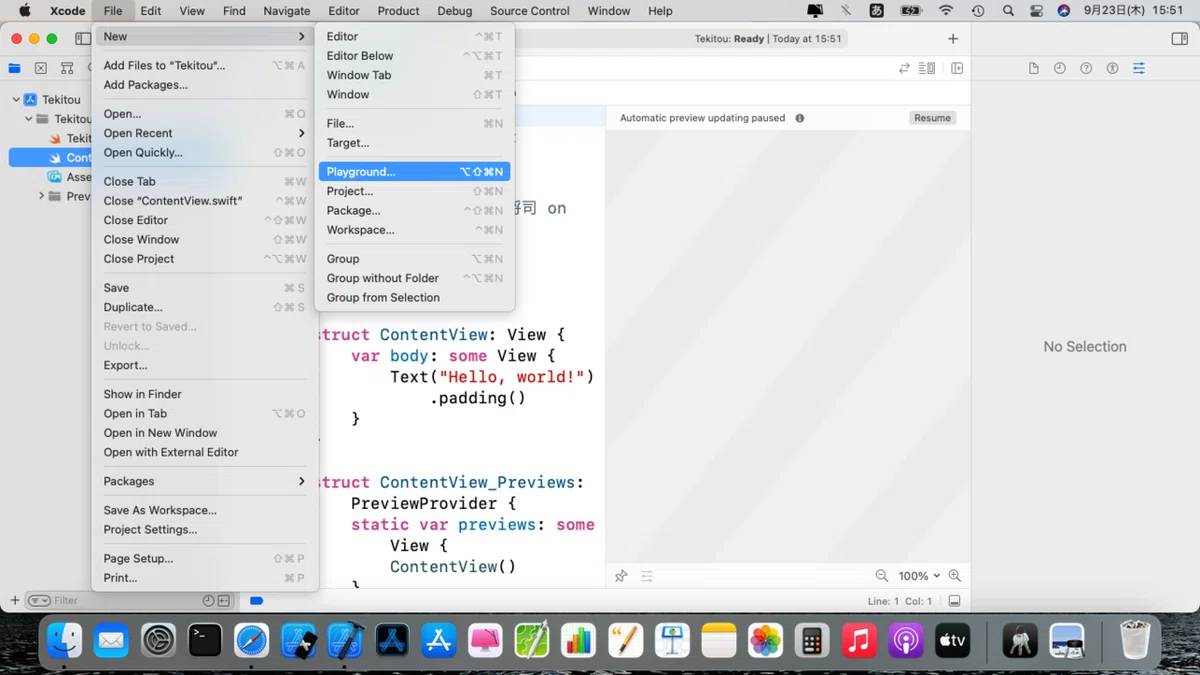The height and width of the screenshot is (675, 1200).
Task: Click the editor review arrows icon
Action: coord(904,68)
